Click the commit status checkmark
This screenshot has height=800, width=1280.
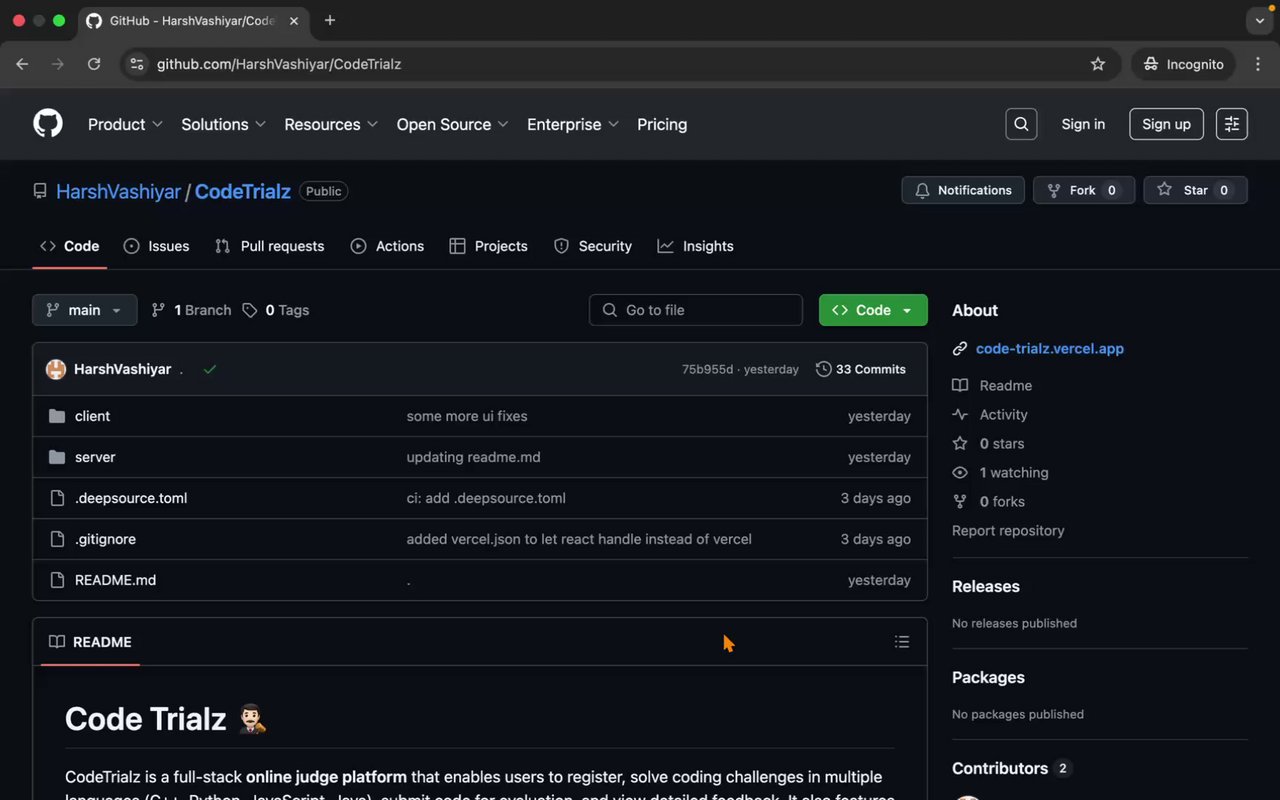tap(210, 369)
